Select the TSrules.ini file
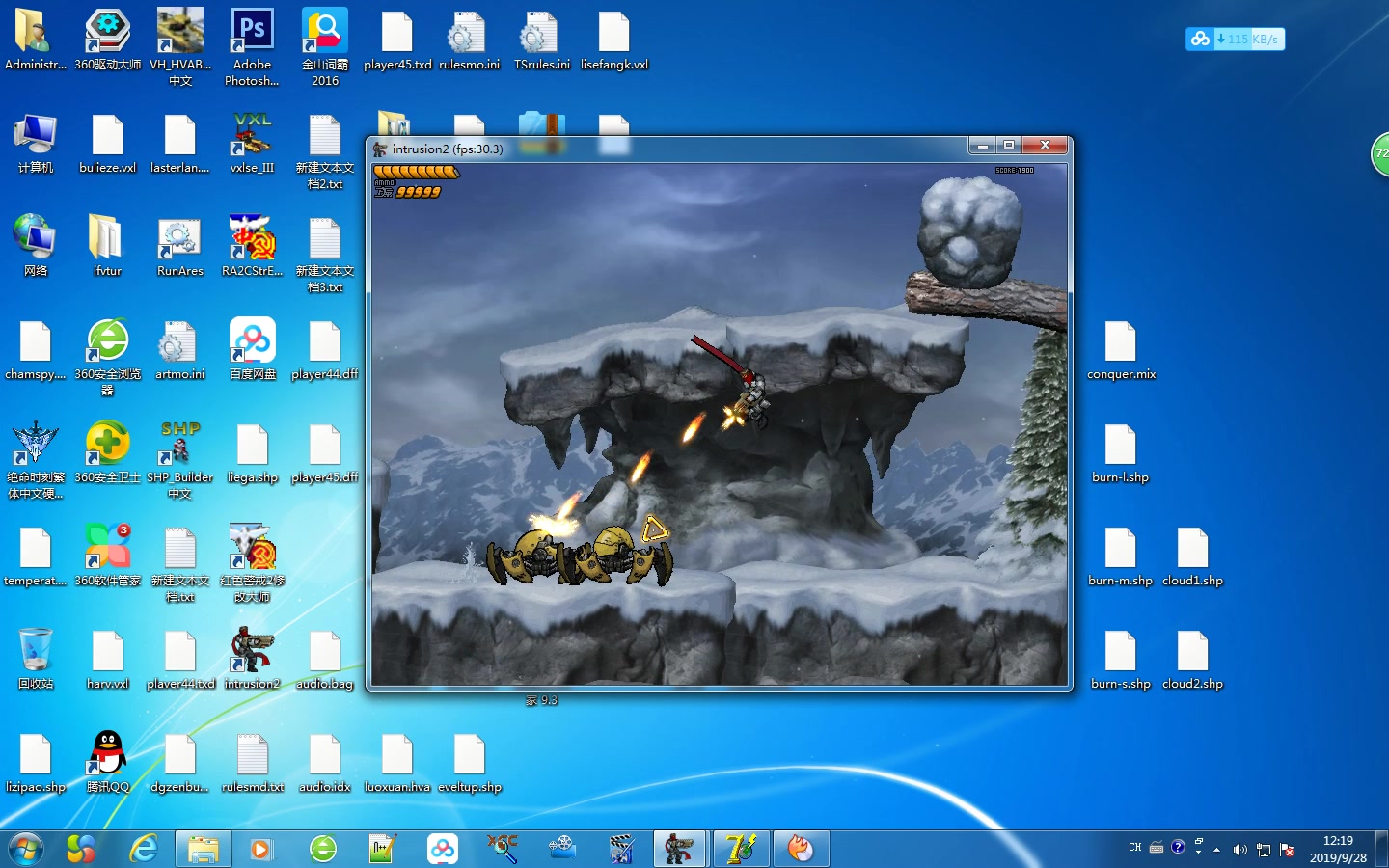Viewport: 1389px width, 868px height. tap(542, 41)
